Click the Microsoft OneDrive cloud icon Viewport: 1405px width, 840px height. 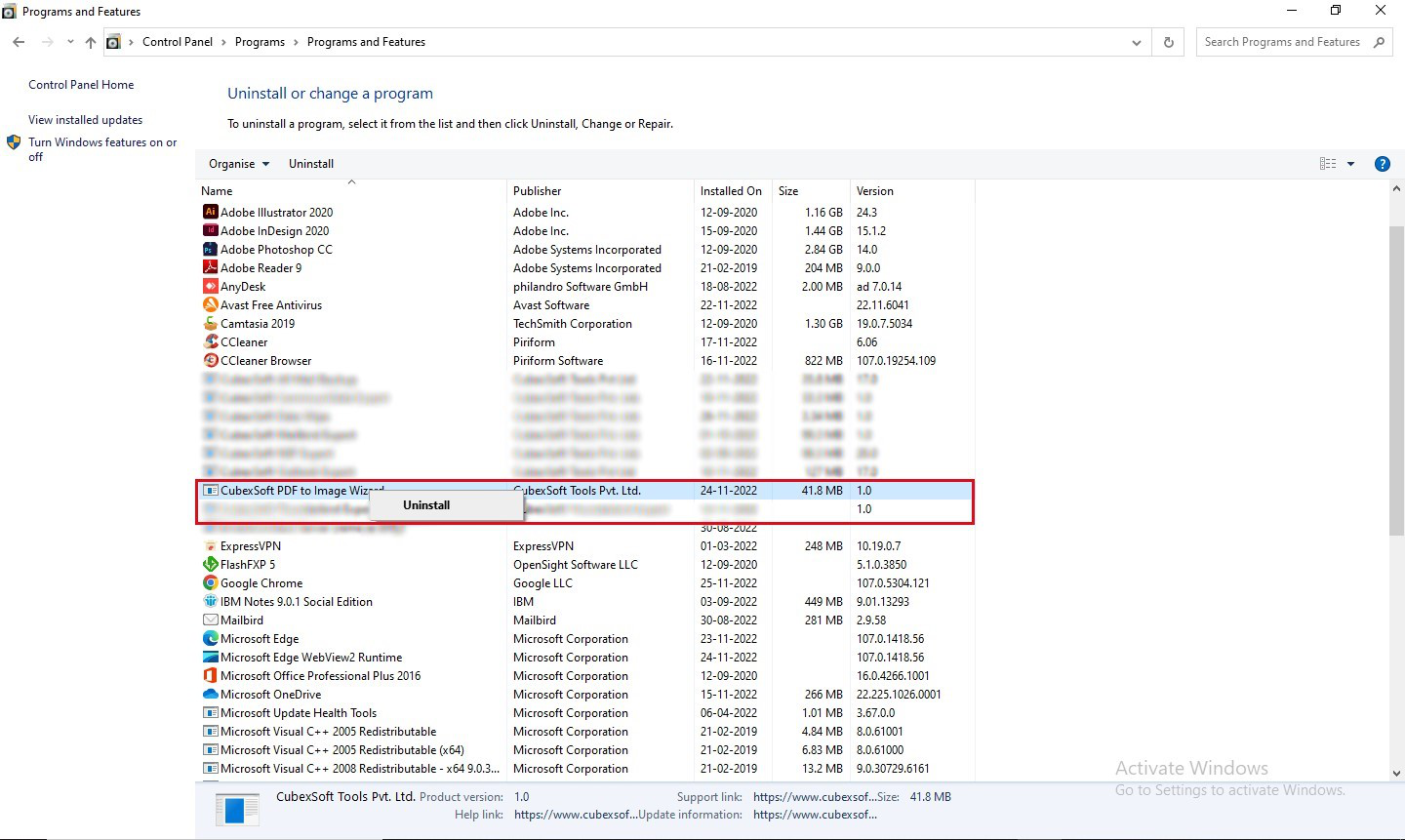point(210,694)
